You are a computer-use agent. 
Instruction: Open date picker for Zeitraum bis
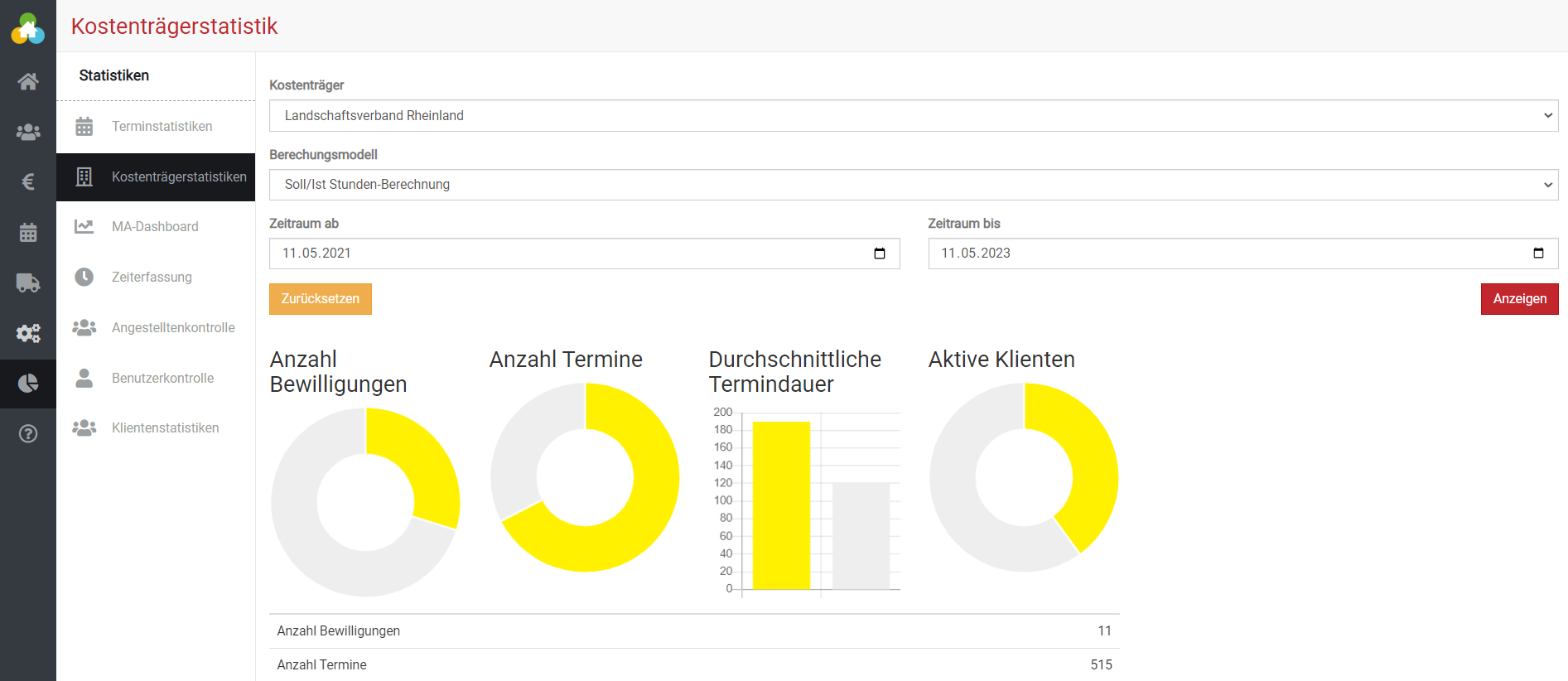point(1538,254)
